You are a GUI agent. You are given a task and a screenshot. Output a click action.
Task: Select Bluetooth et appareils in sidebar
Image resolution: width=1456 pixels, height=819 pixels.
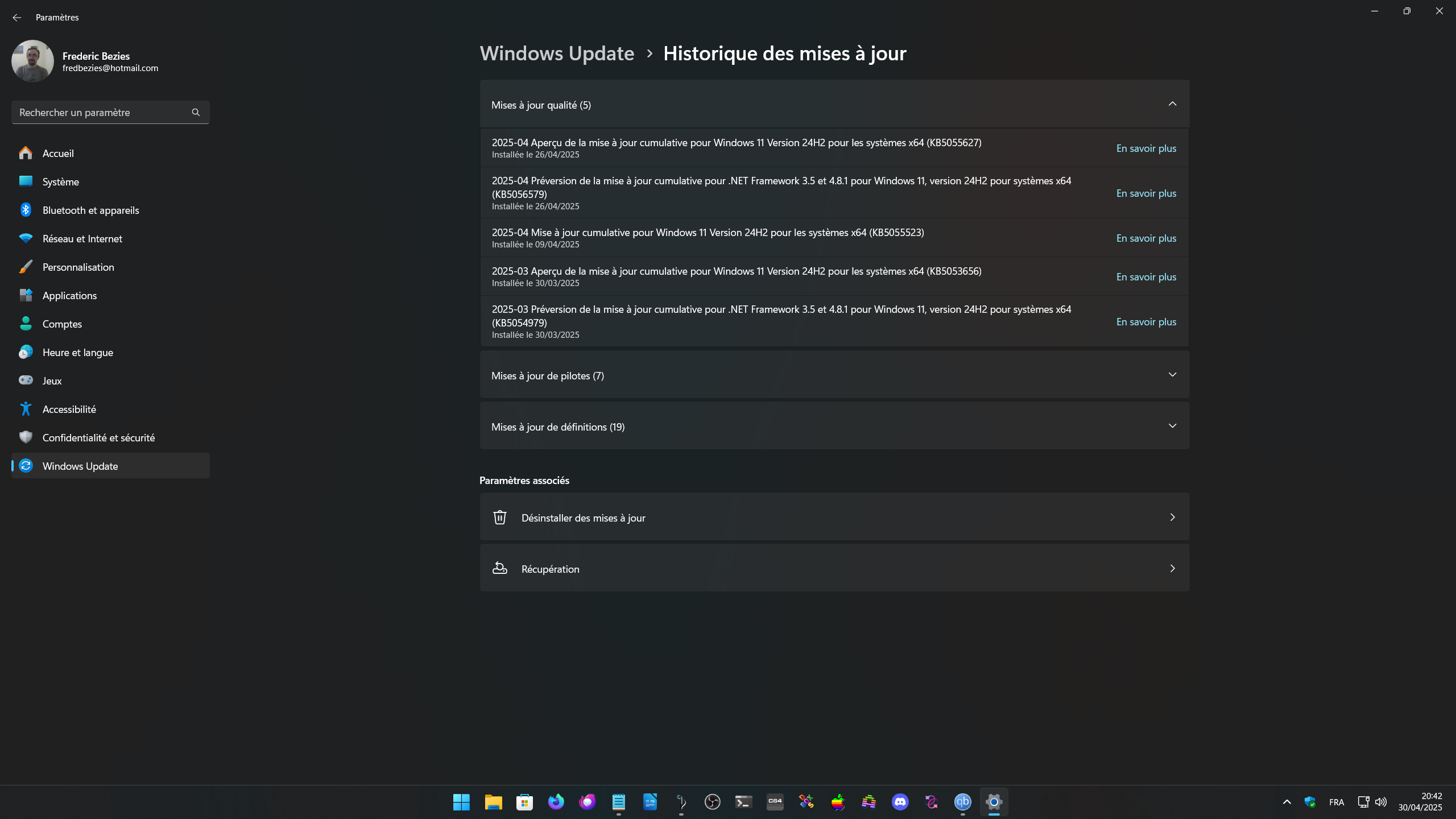pyautogui.click(x=110, y=210)
